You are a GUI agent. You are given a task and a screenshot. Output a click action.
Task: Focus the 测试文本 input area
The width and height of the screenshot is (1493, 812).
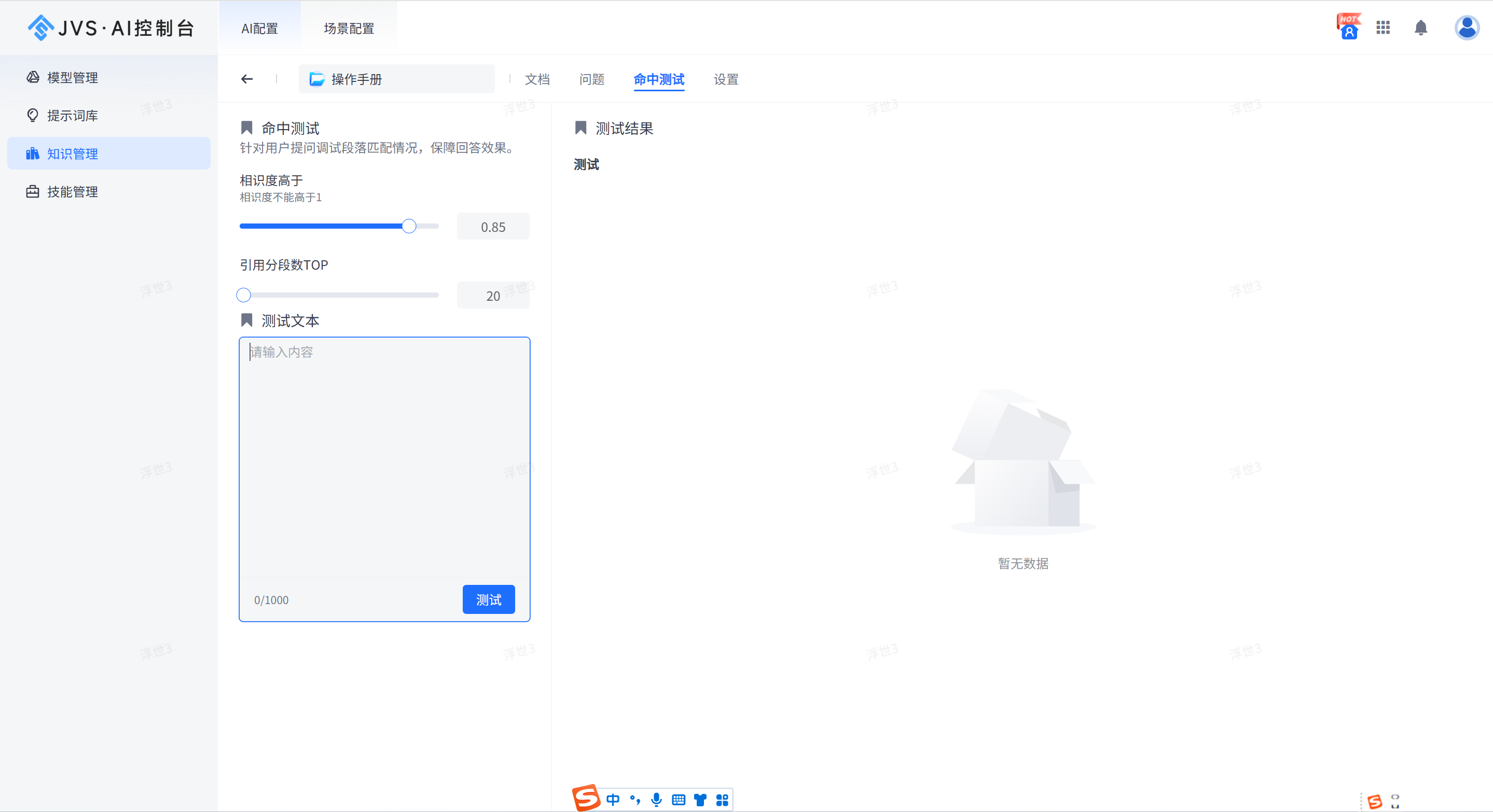[x=384, y=457]
